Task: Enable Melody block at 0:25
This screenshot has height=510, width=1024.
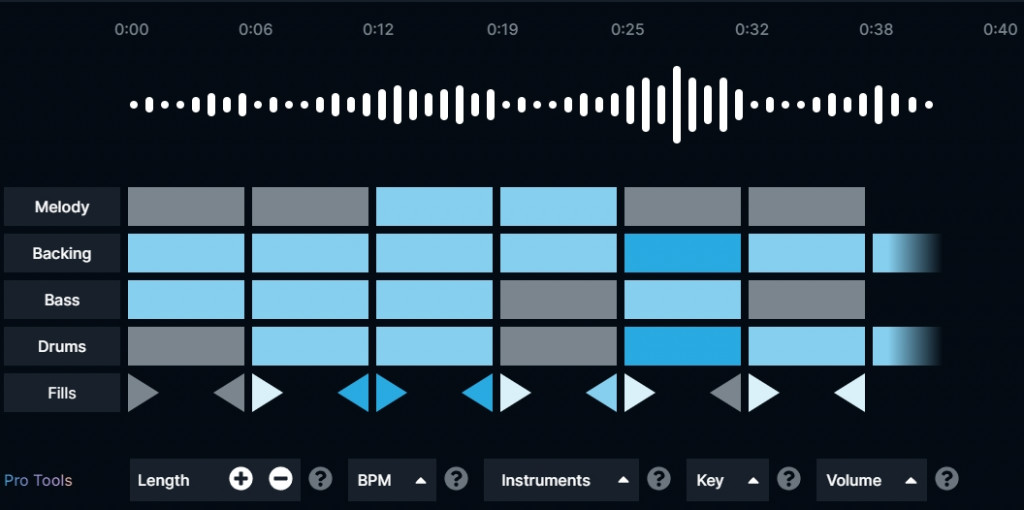Action: click(x=682, y=206)
